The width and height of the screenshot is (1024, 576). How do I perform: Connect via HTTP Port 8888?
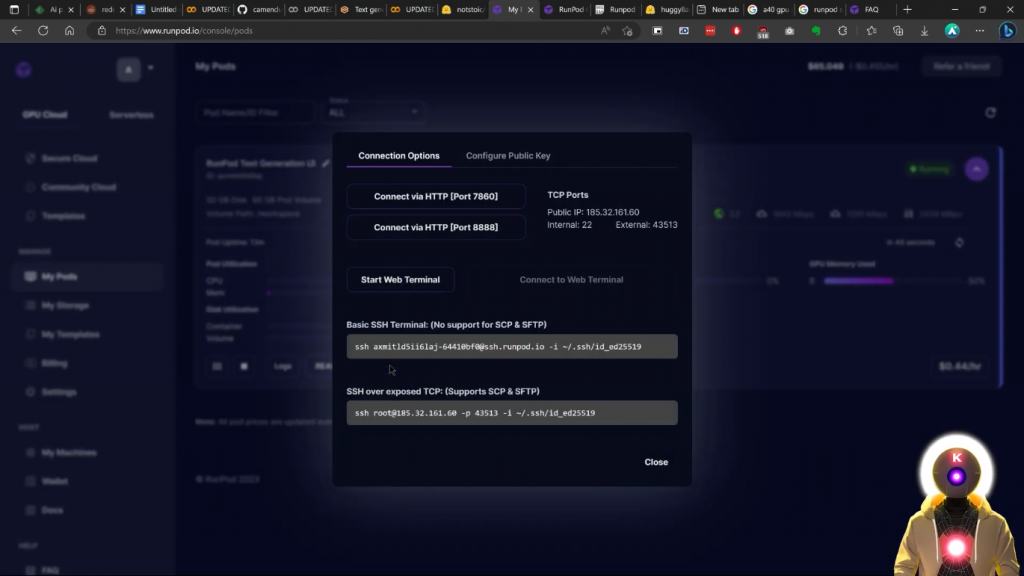(436, 227)
